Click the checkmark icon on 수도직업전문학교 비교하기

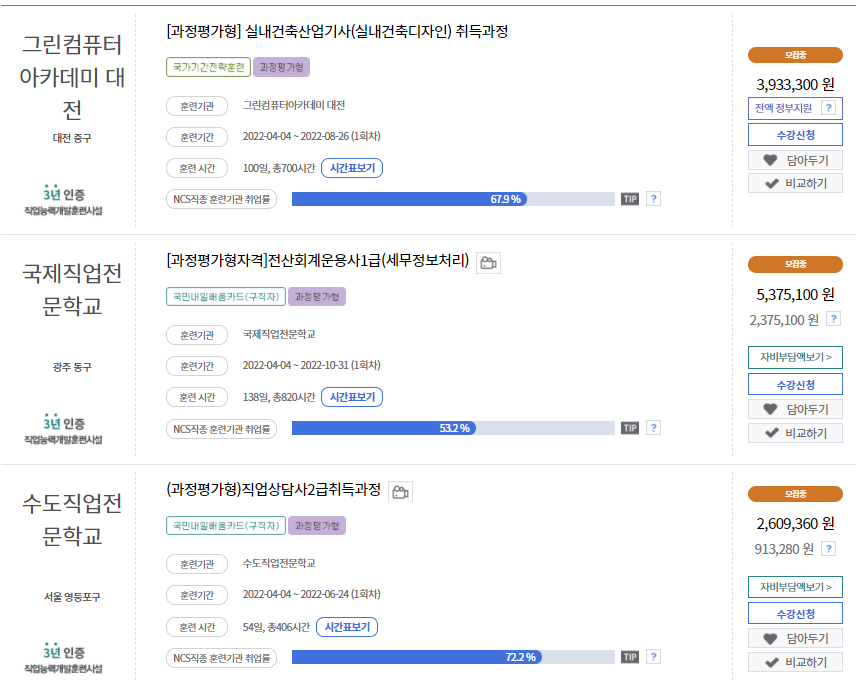[769, 662]
